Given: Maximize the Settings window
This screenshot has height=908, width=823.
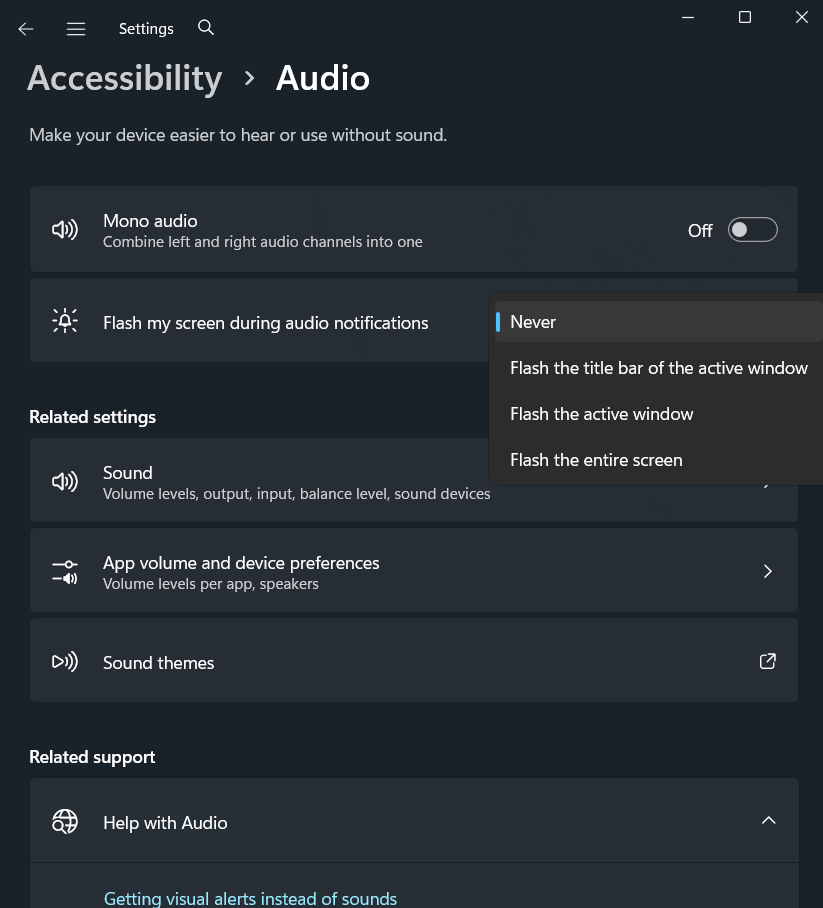Looking at the screenshot, I should (x=745, y=17).
